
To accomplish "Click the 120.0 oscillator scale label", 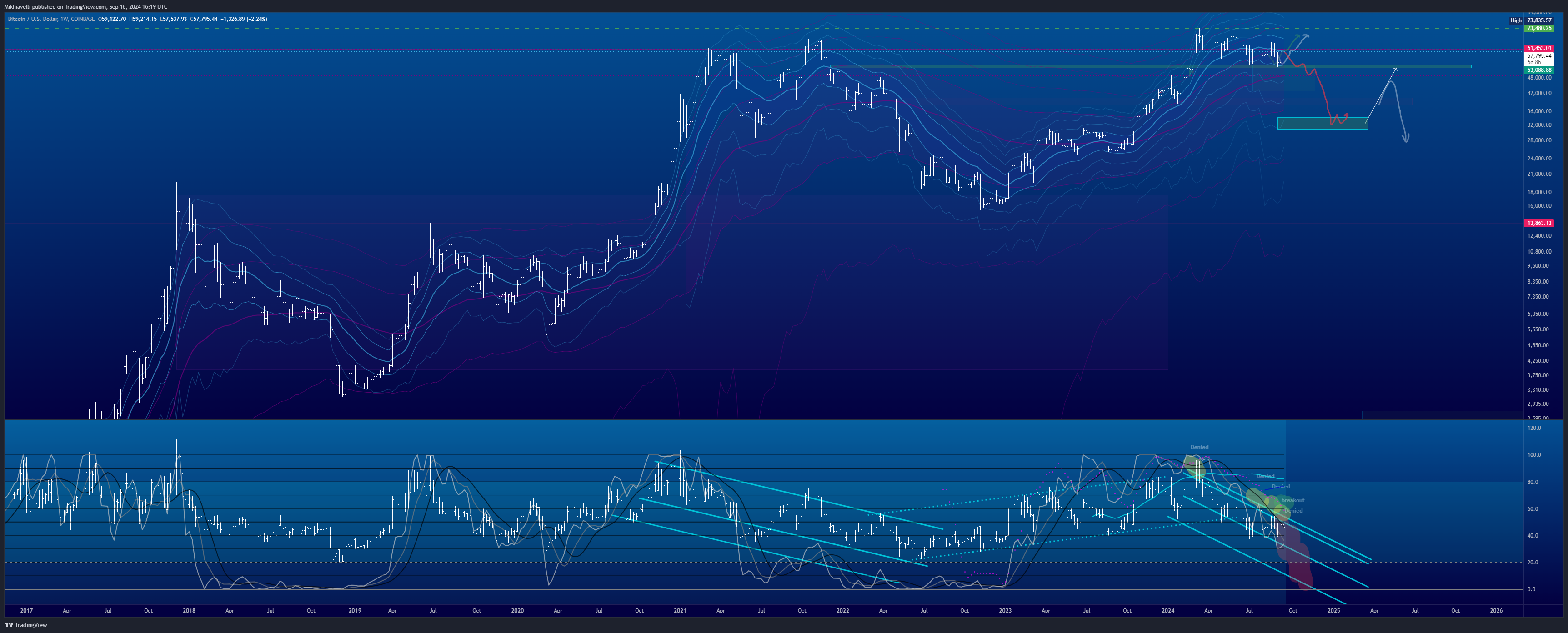I will point(1534,429).
